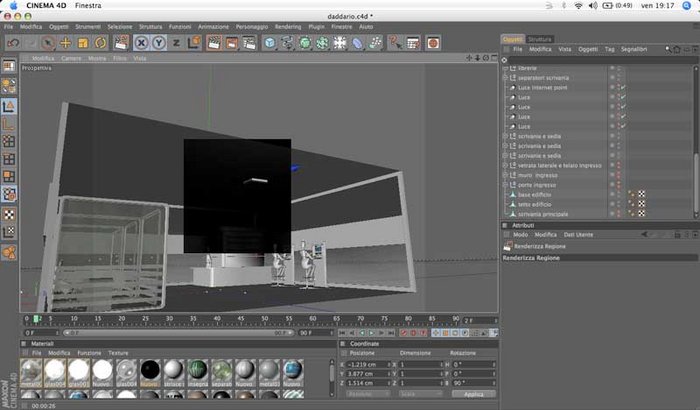The image size is (700, 410).
Task: Toggle the enable checkmark on Luce internet point
Action: tap(623, 88)
